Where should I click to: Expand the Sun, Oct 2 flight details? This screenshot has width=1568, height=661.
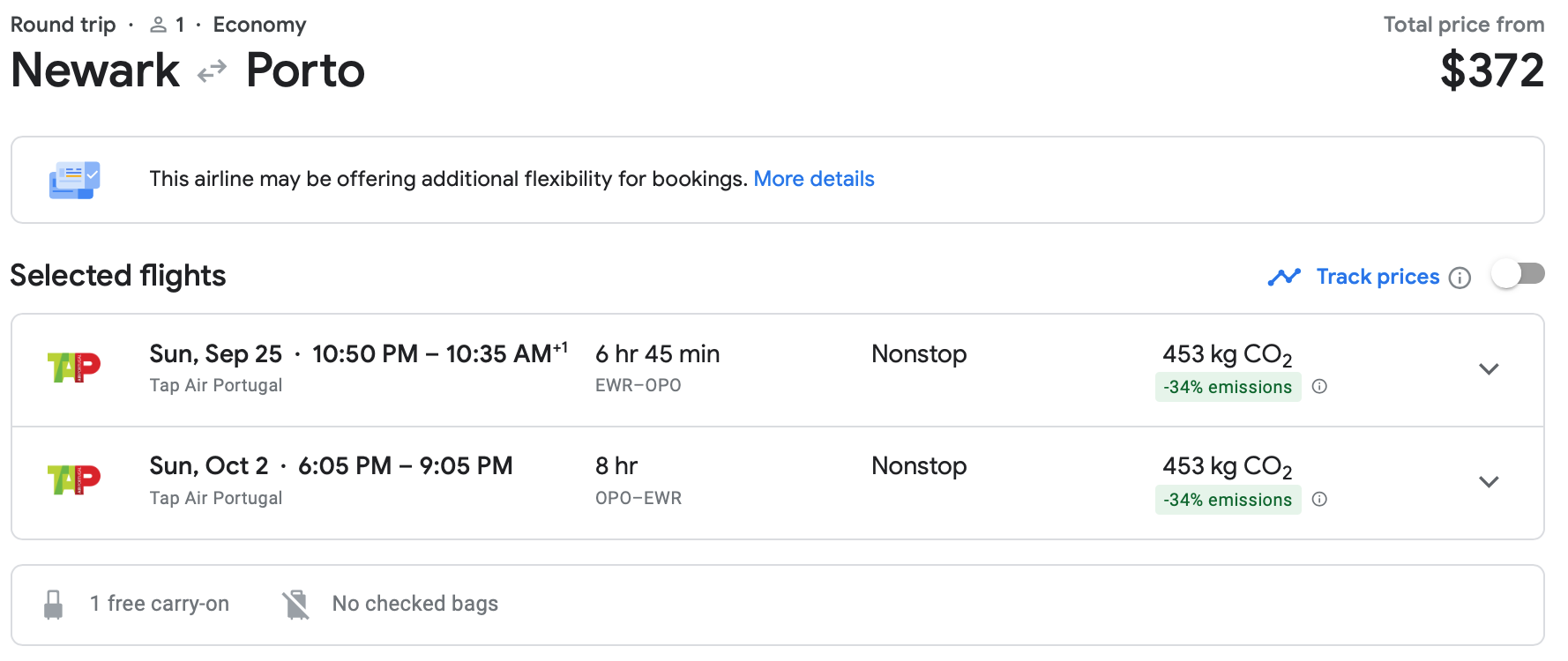(x=1489, y=481)
